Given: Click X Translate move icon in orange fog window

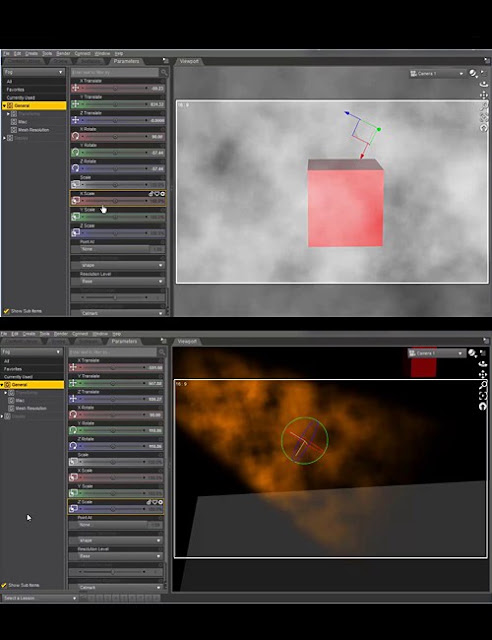Looking at the screenshot, I should click(73, 367).
